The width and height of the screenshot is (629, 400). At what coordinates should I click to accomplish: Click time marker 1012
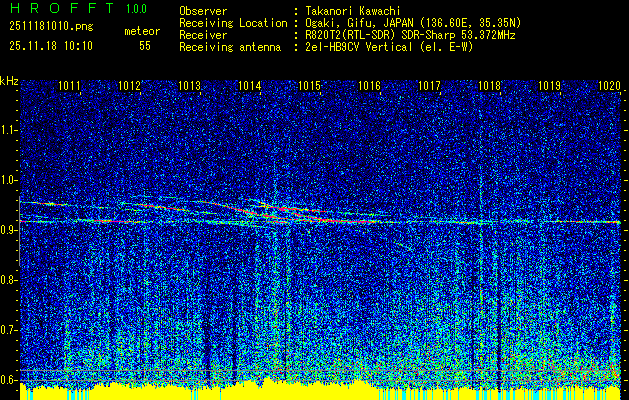click(130, 85)
